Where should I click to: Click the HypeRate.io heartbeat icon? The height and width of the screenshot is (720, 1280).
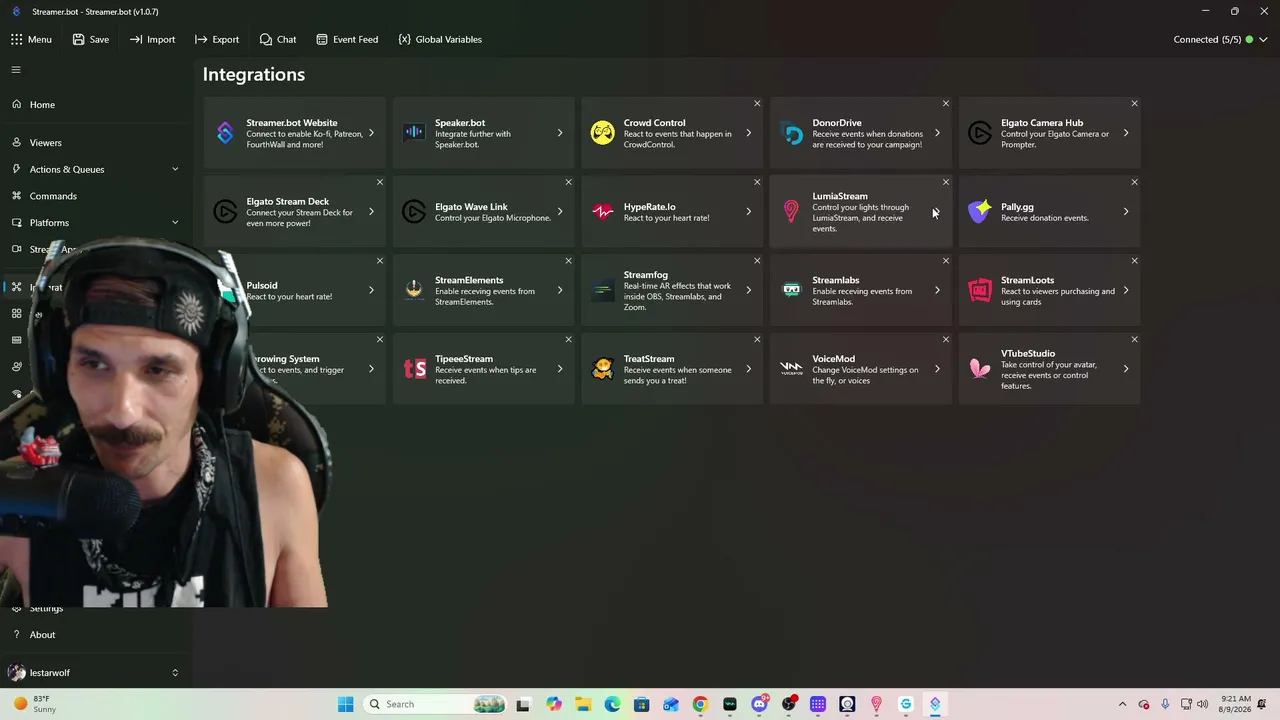coord(602,211)
